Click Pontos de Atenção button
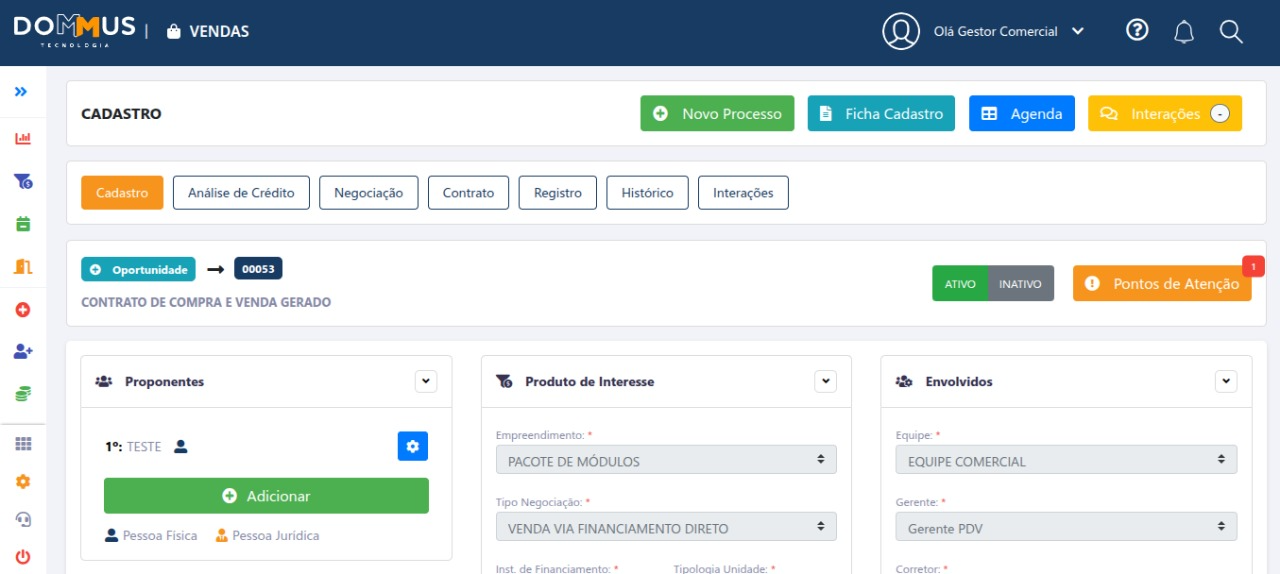Viewport: 1280px width, 574px height. 1162,284
